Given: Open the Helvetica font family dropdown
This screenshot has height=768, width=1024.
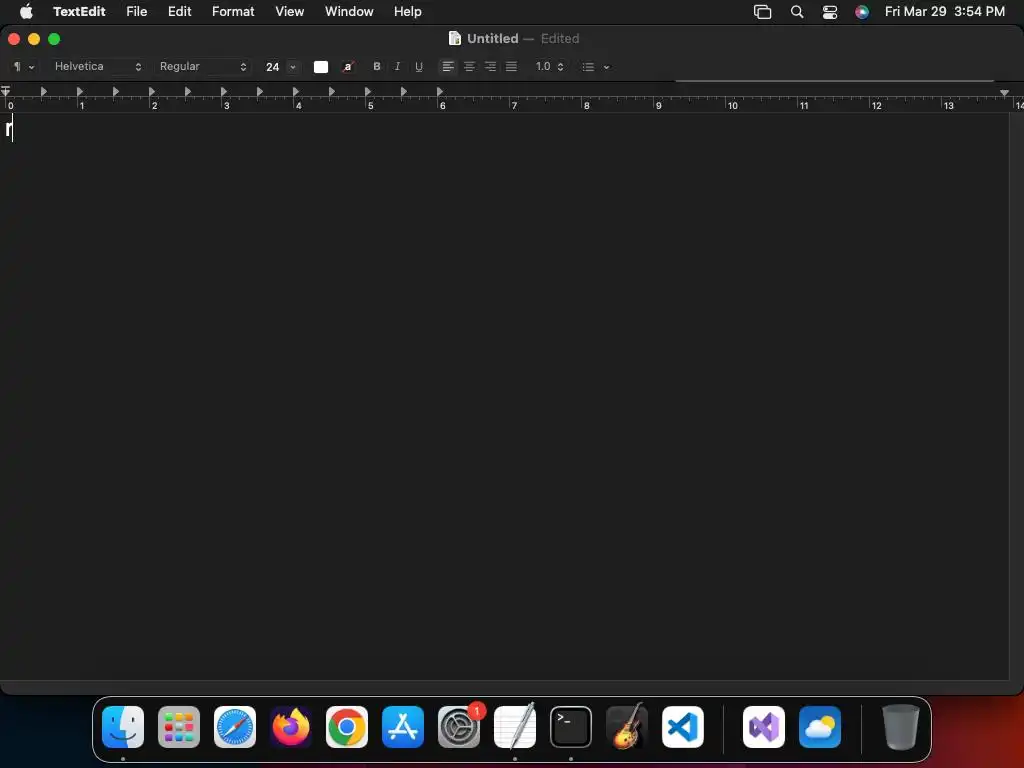Looking at the screenshot, I should (97, 67).
